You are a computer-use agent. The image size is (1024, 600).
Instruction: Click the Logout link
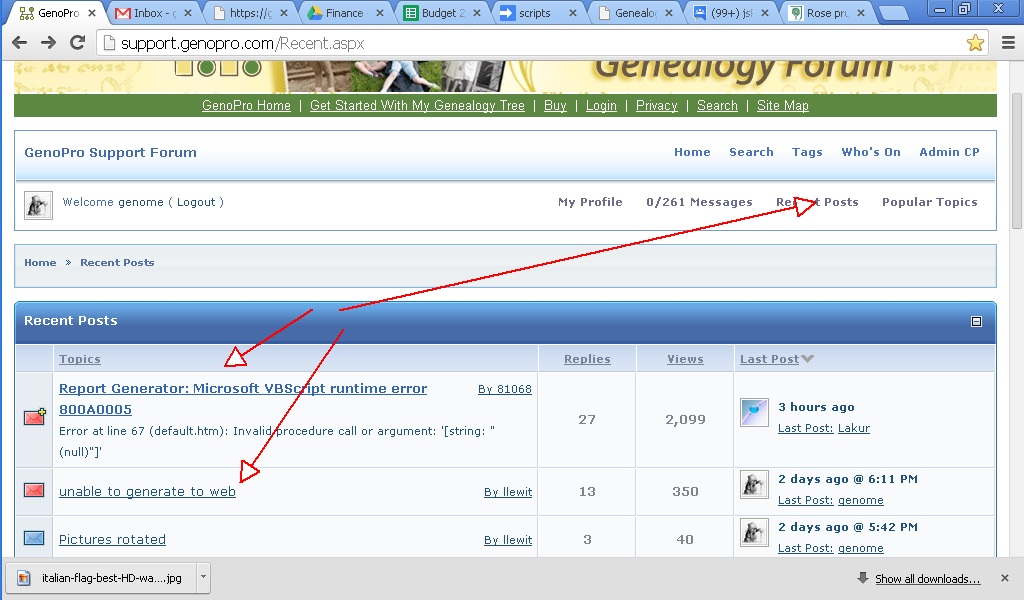click(x=196, y=202)
